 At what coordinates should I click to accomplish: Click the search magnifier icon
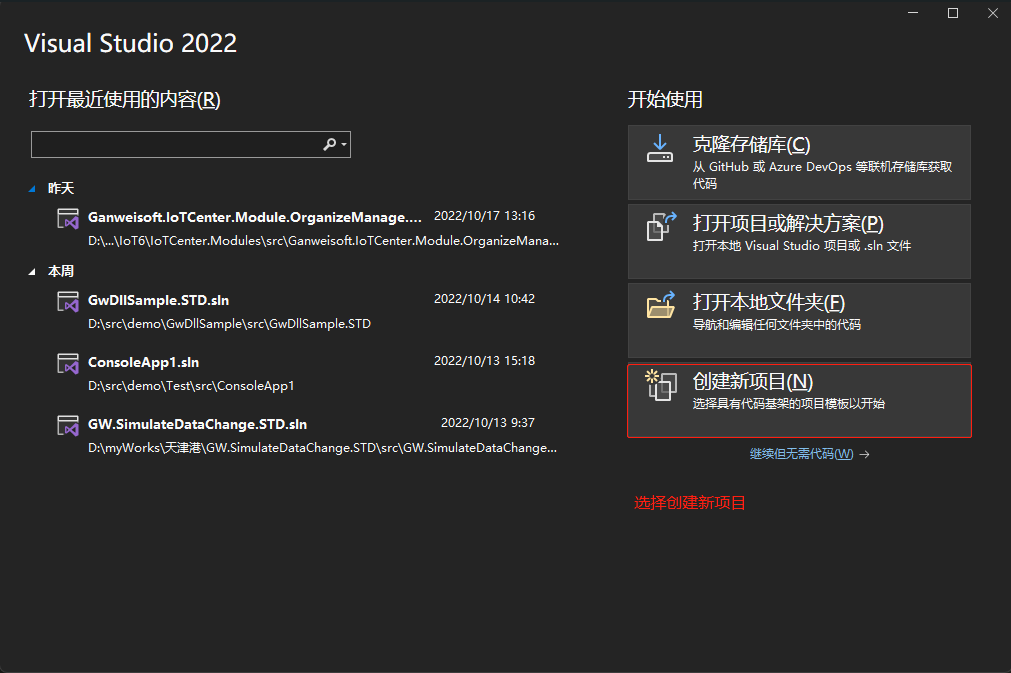click(329, 144)
